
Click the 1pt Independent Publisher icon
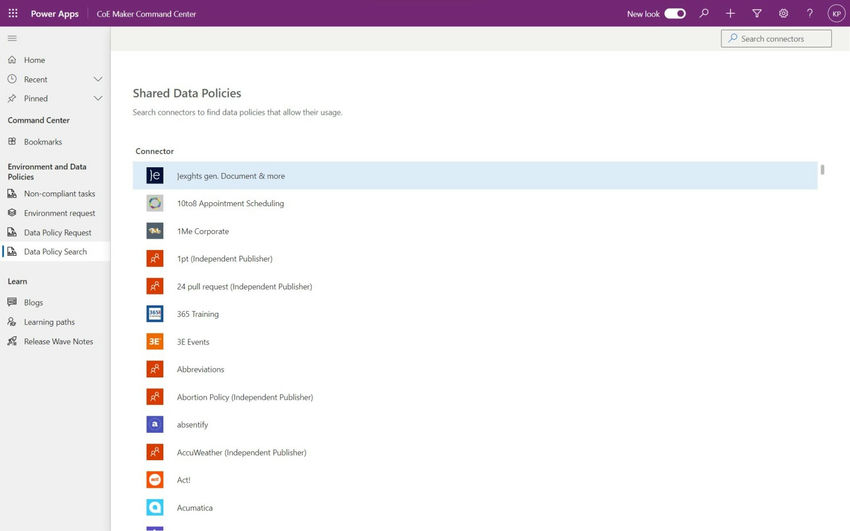(154, 258)
